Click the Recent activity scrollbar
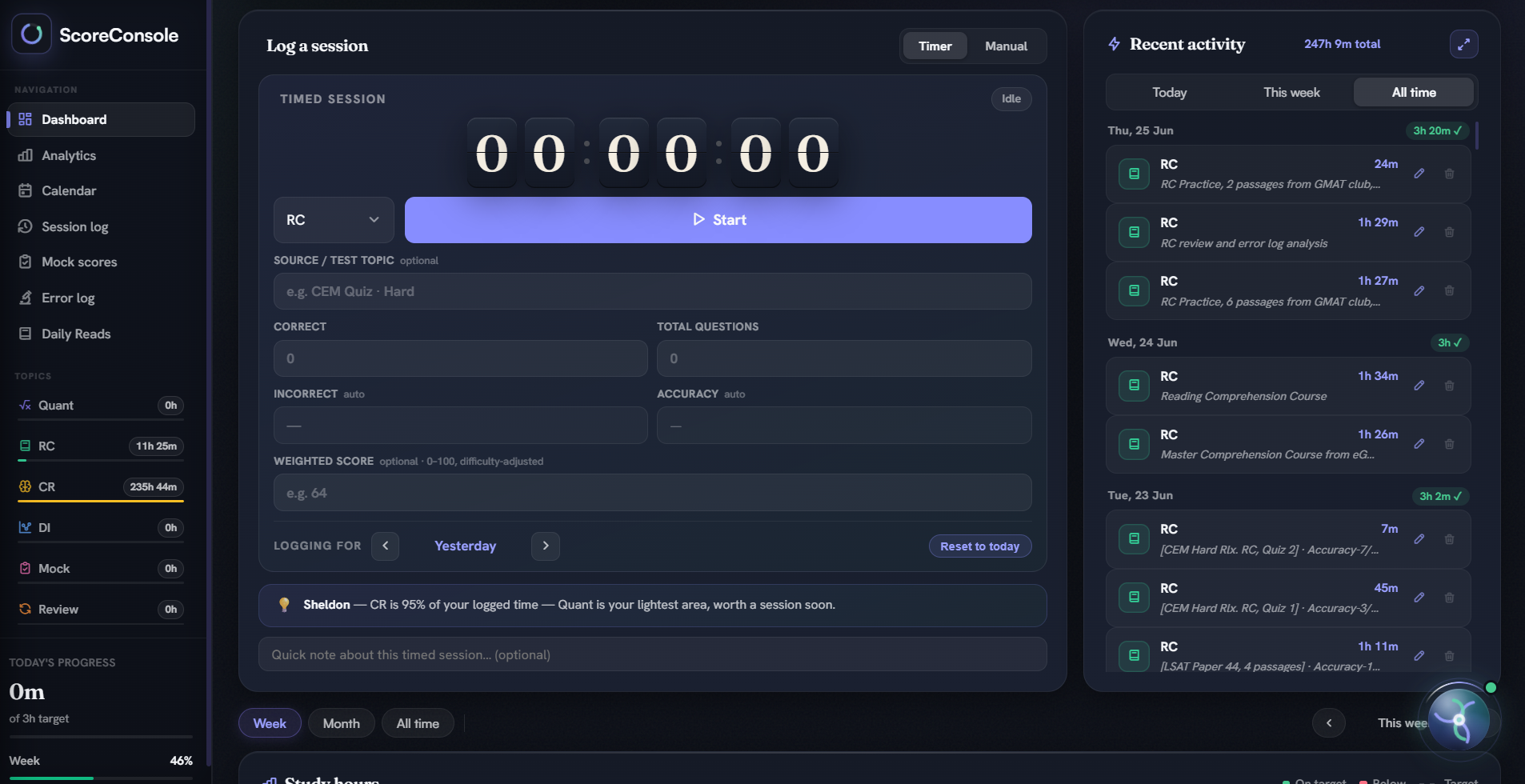Image resolution: width=1525 pixels, height=784 pixels. click(x=1477, y=136)
